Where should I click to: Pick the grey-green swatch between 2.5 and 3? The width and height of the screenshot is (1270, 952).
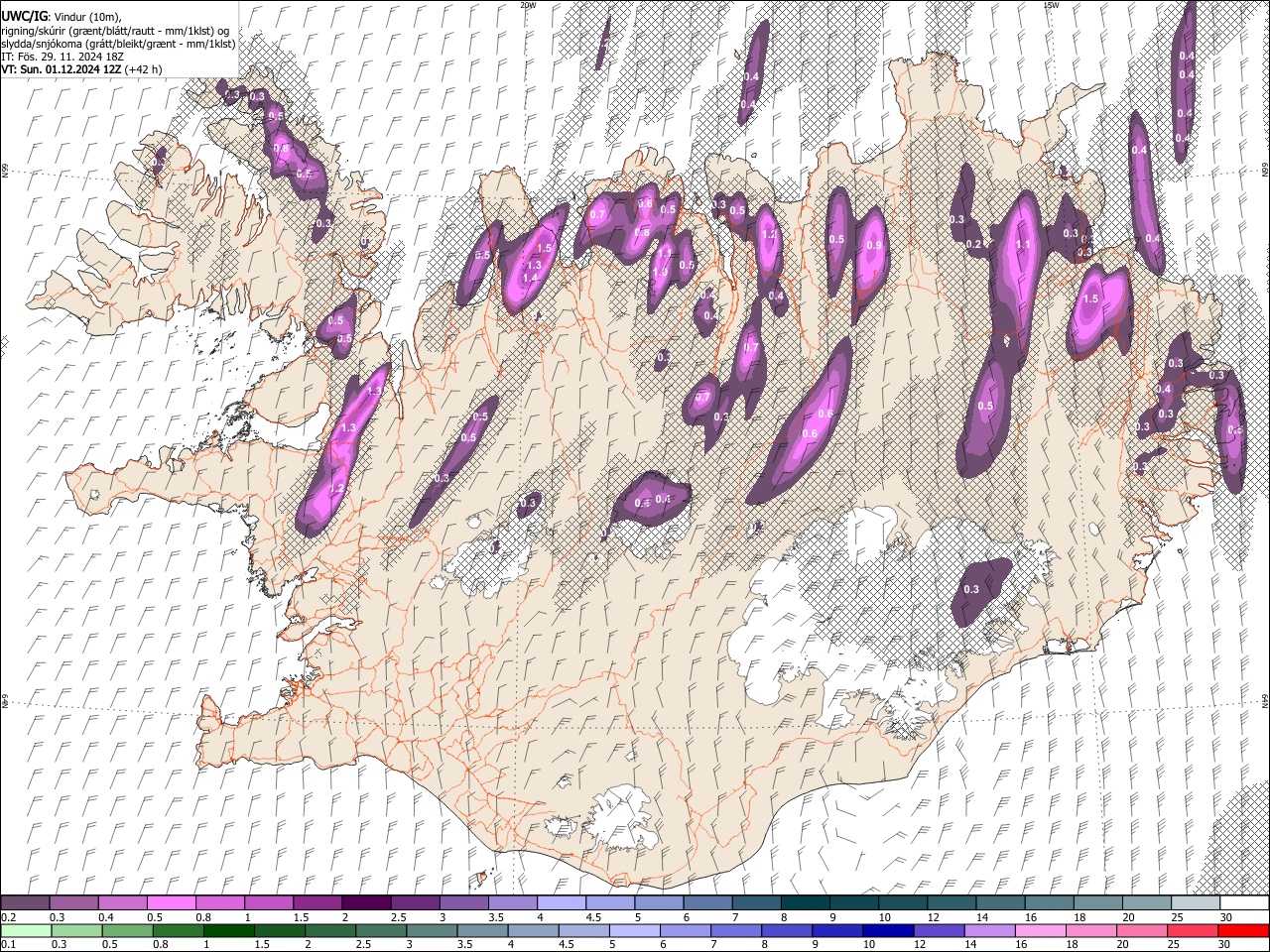(381, 930)
